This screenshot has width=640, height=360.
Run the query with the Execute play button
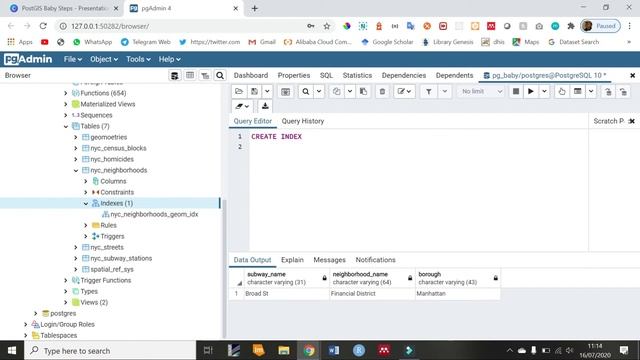pos(531,91)
